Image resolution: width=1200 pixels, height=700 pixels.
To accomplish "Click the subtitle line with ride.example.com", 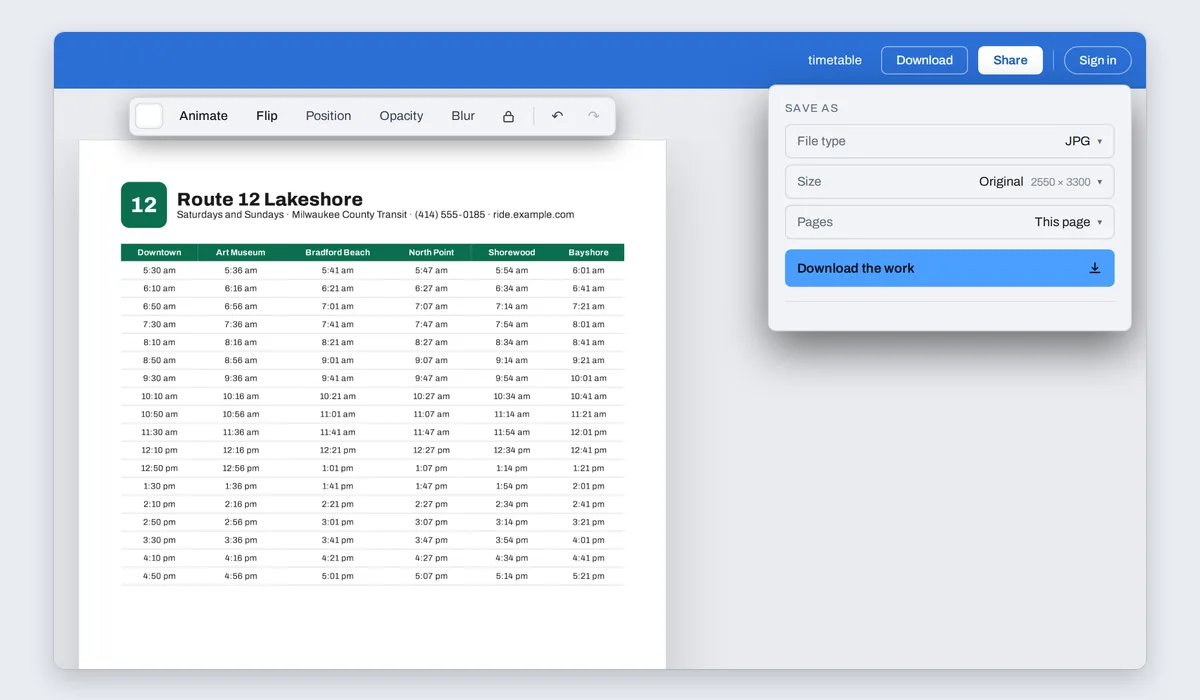I will point(376,215).
